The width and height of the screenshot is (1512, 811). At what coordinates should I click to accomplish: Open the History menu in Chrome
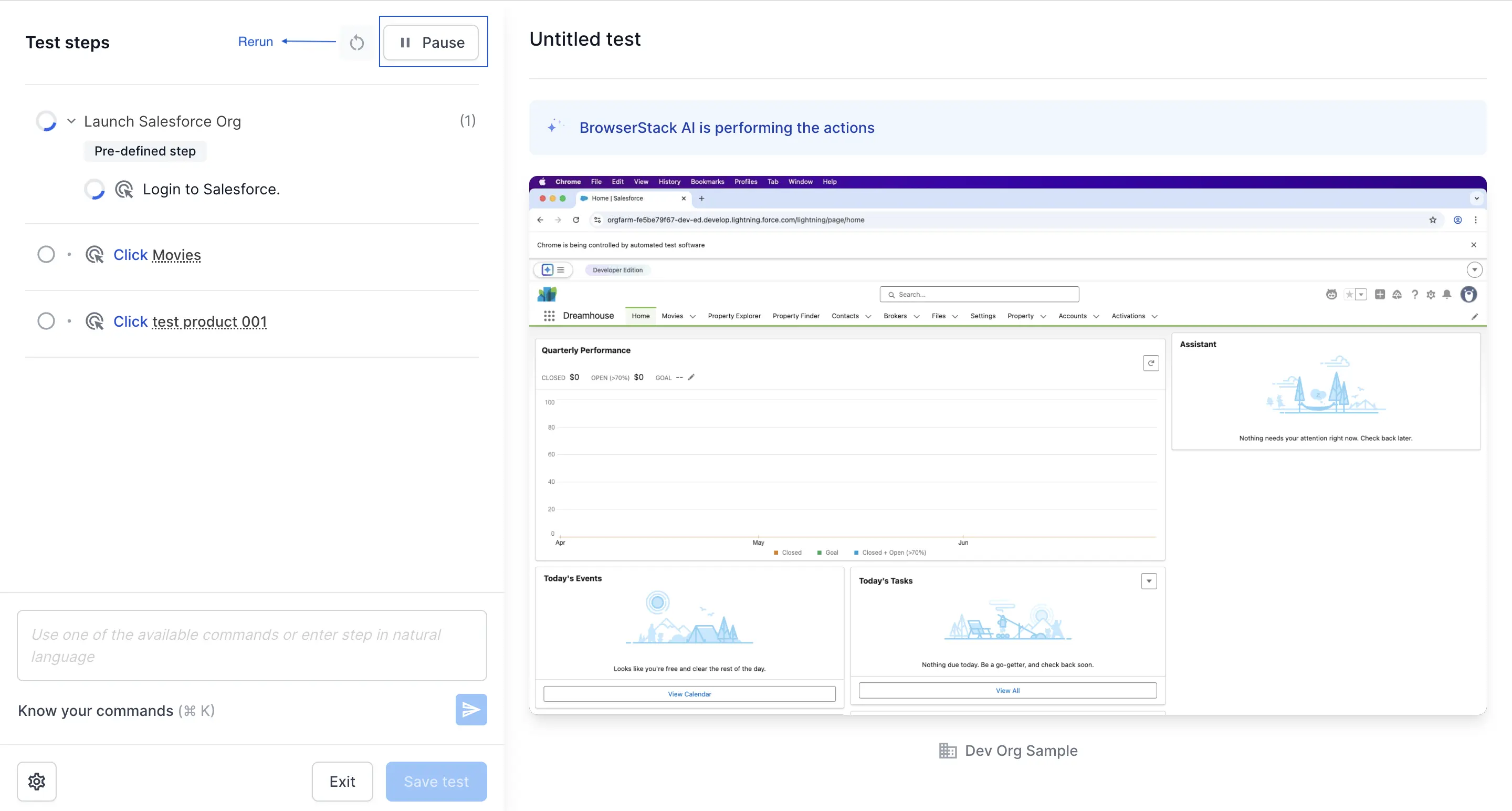669,181
